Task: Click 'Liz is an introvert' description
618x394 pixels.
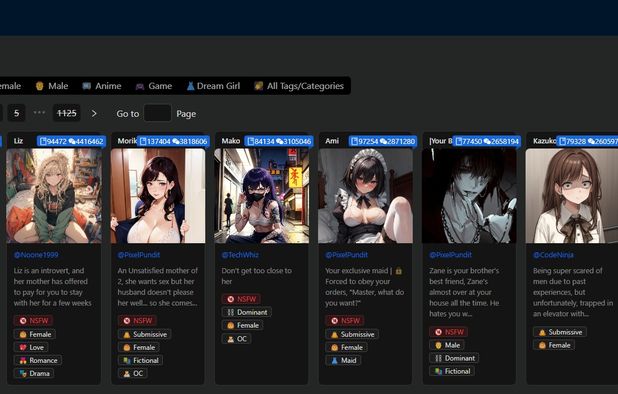Action: click(x=53, y=287)
